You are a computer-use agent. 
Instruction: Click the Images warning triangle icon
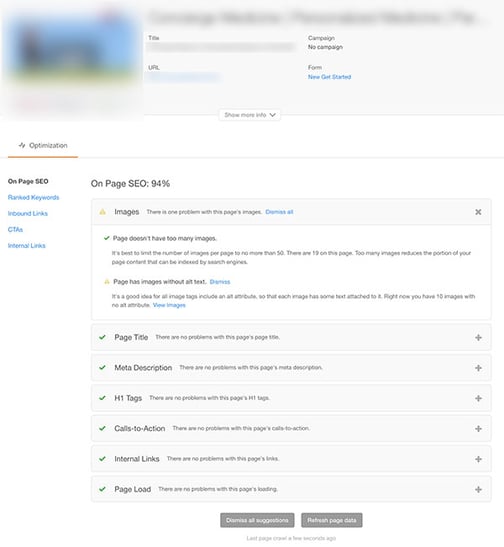point(103,212)
